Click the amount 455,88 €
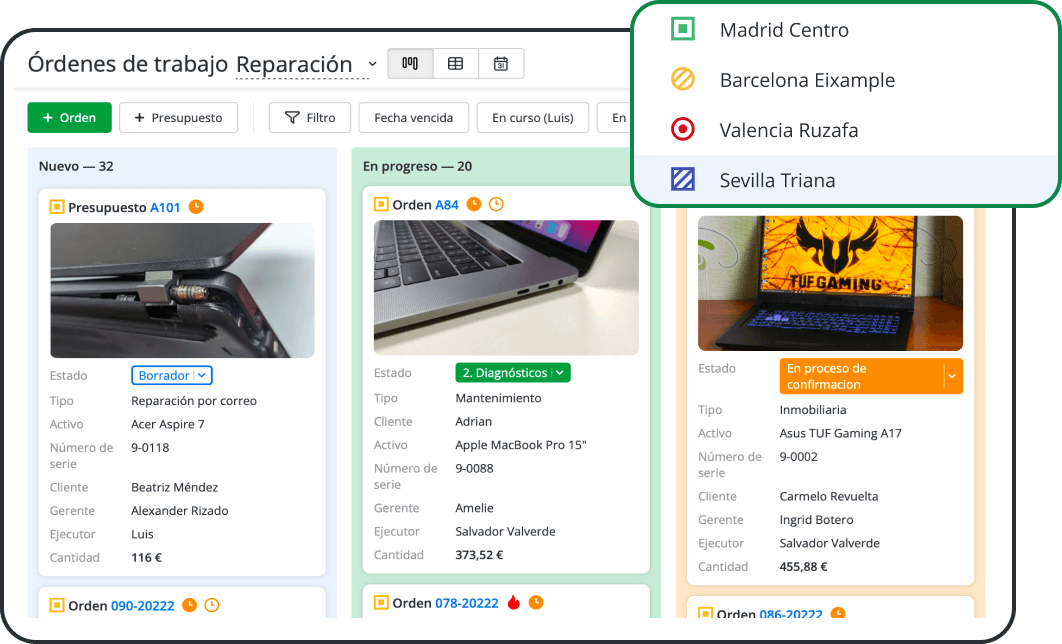Image resolution: width=1062 pixels, height=644 pixels. coord(803,567)
